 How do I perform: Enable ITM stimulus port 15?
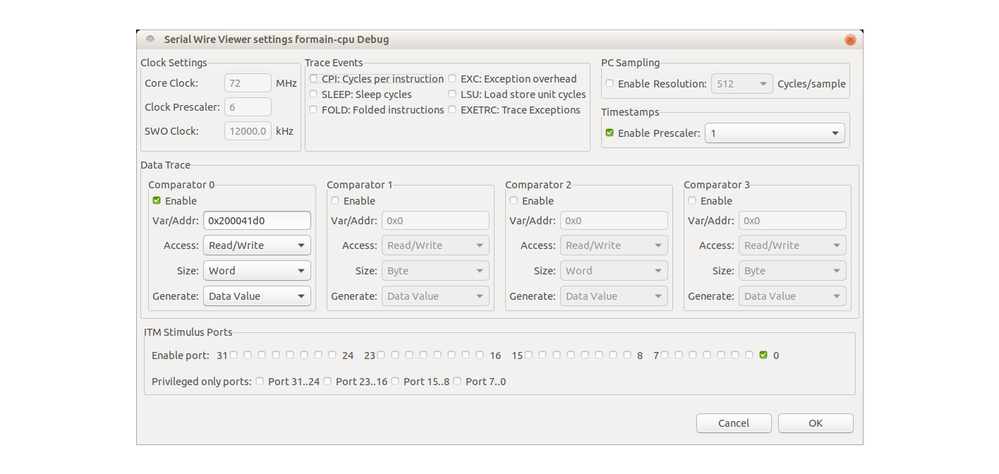click(x=528, y=355)
